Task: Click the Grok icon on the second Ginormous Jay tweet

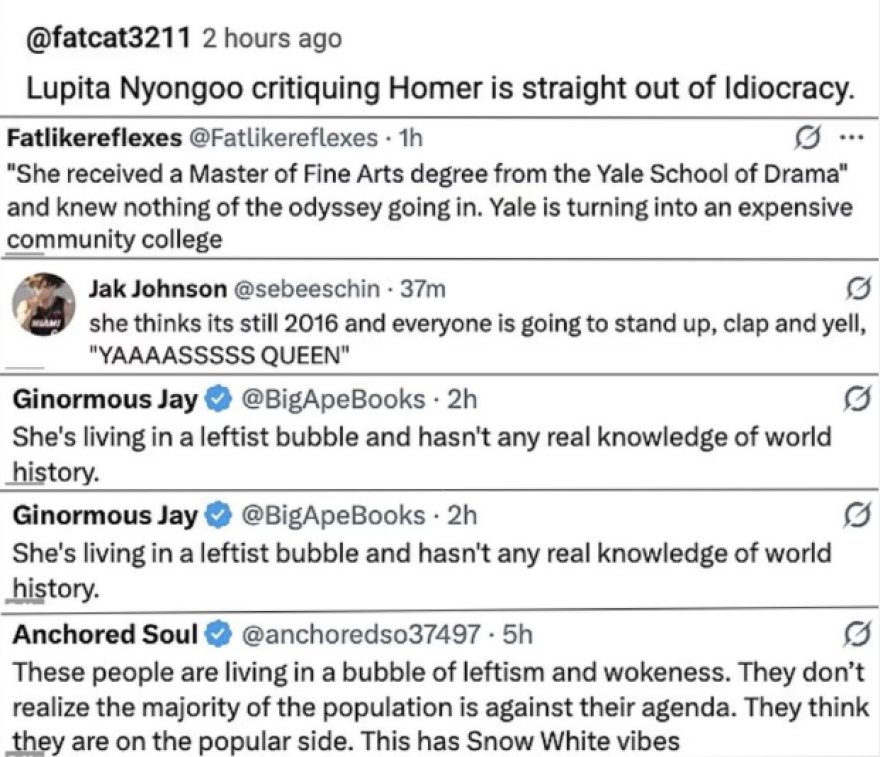Action: point(858,515)
